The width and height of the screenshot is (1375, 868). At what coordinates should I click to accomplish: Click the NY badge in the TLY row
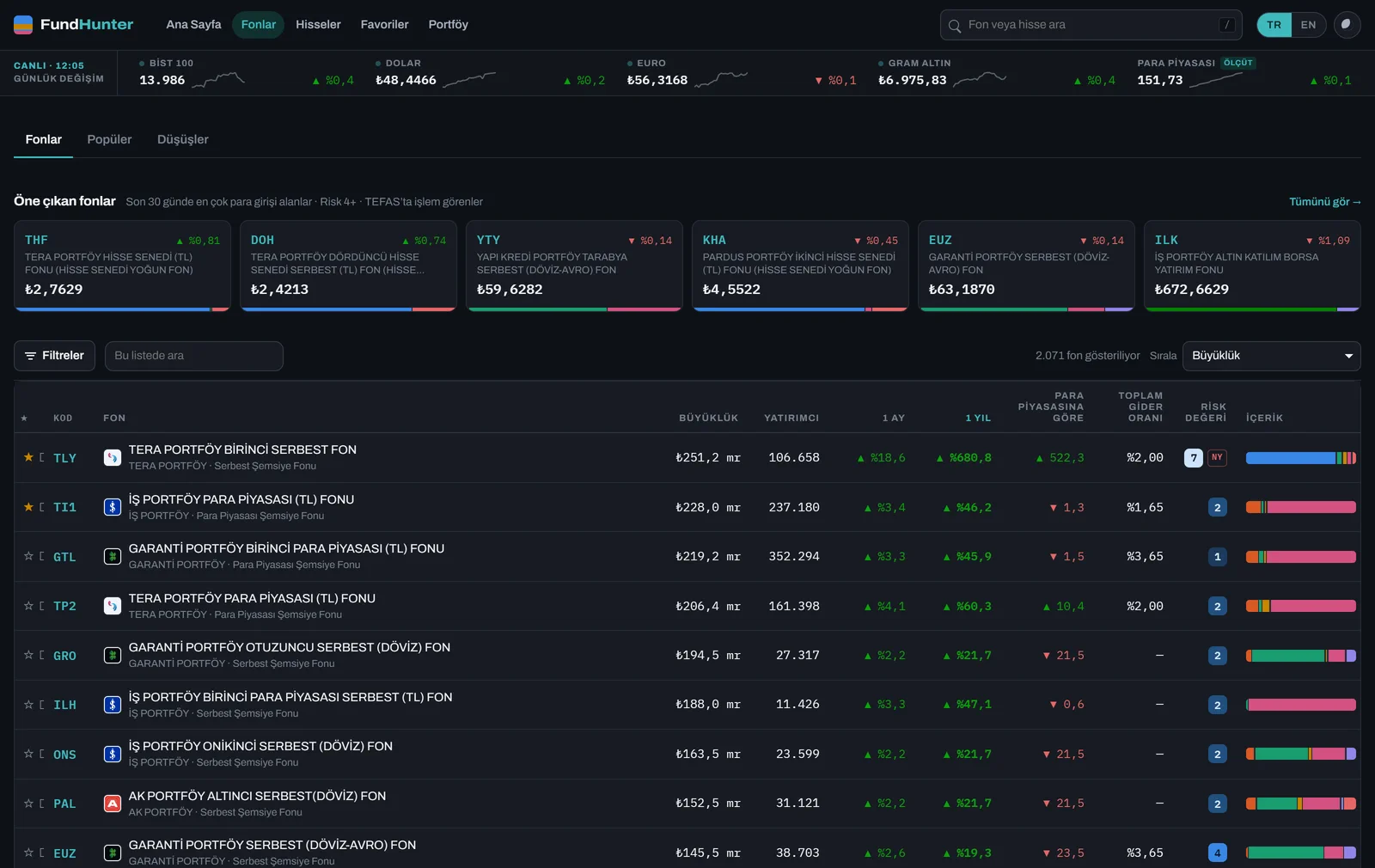click(x=1217, y=458)
